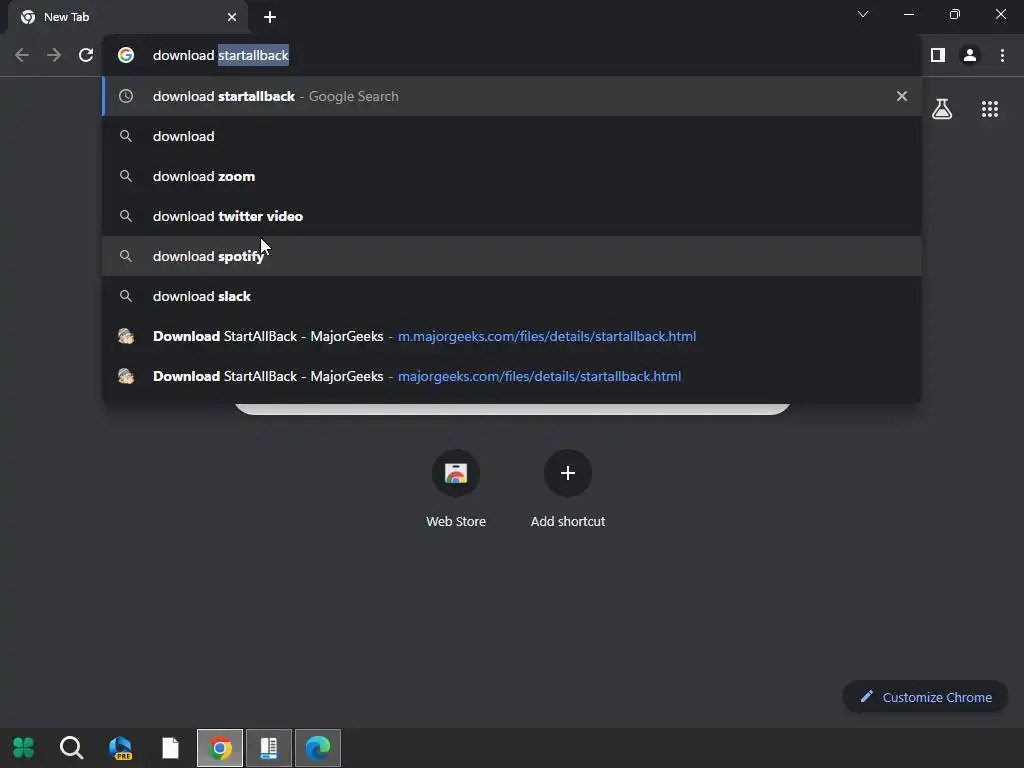Viewport: 1024px width, 768px height.
Task: Click the search icon beside 'download twitter video'
Action: 126,216
